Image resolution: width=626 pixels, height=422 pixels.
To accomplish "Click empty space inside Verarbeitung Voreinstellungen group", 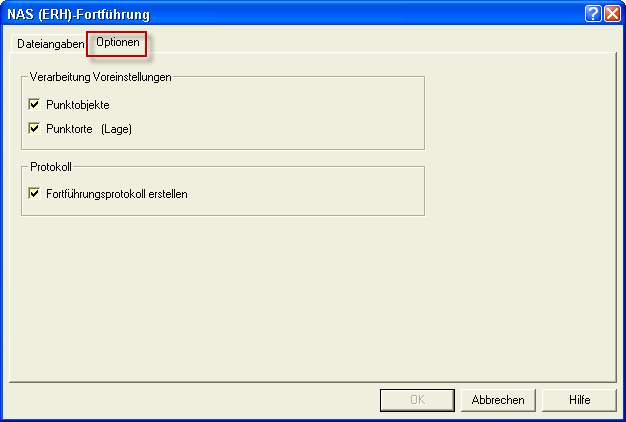I will pyautogui.click(x=279, y=118).
